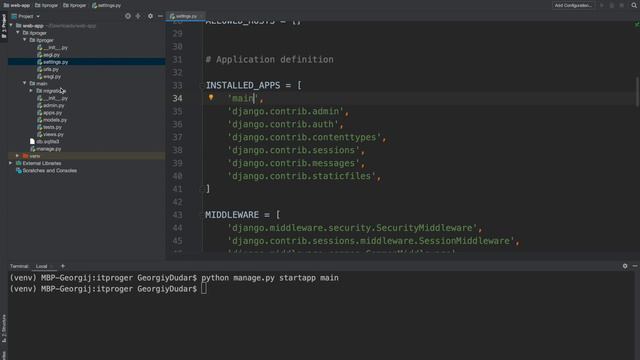
Task: Click 'django.contrib.admin' on line 35
Action: pos(286,111)
